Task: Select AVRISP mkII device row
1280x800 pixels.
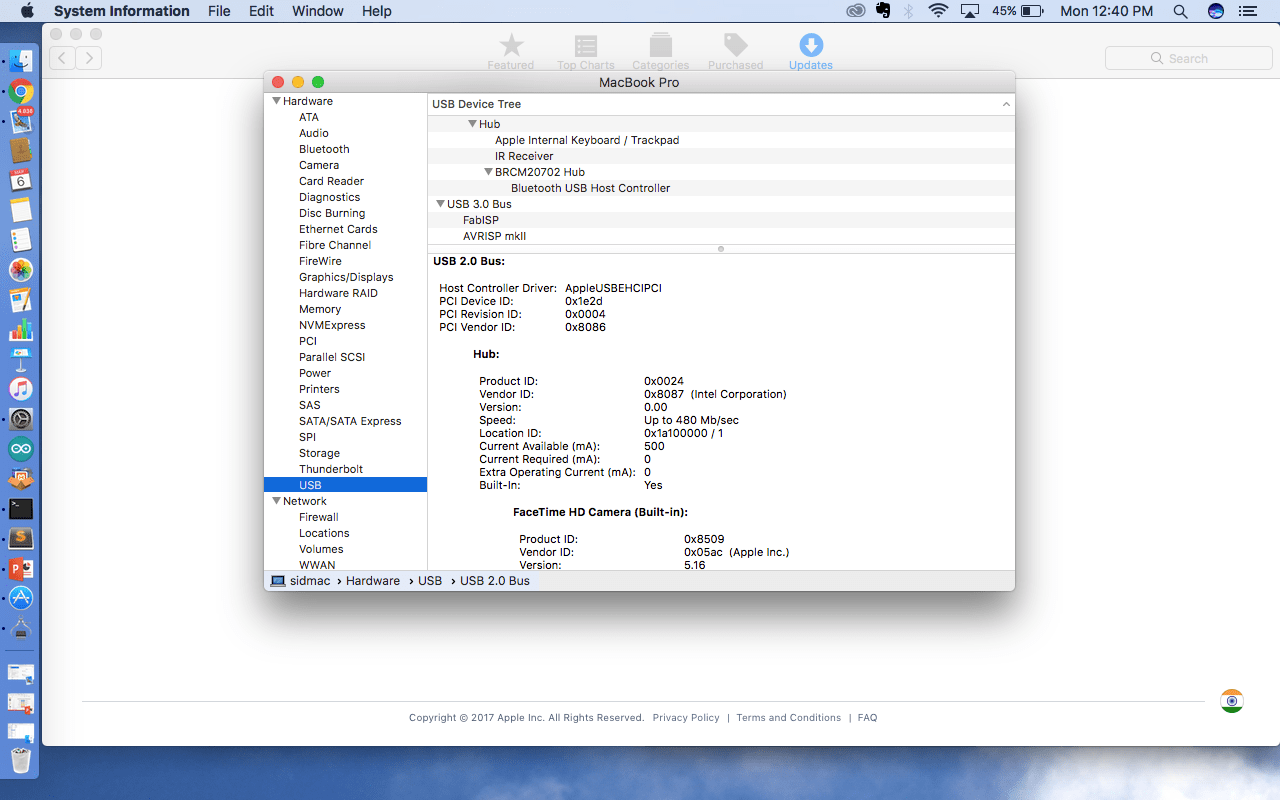Action: 721,236
